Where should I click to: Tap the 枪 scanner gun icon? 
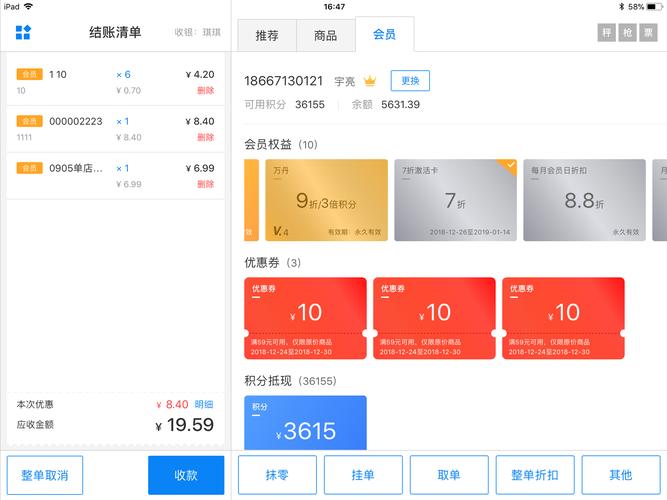(628, 33)
